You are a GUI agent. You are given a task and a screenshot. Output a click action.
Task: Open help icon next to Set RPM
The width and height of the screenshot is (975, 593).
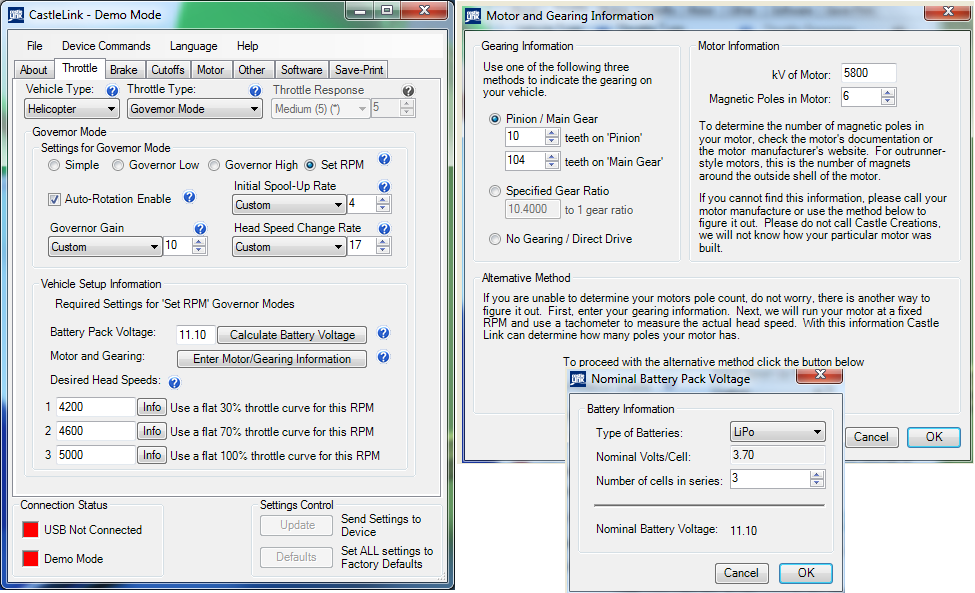[x=384, y=159]
